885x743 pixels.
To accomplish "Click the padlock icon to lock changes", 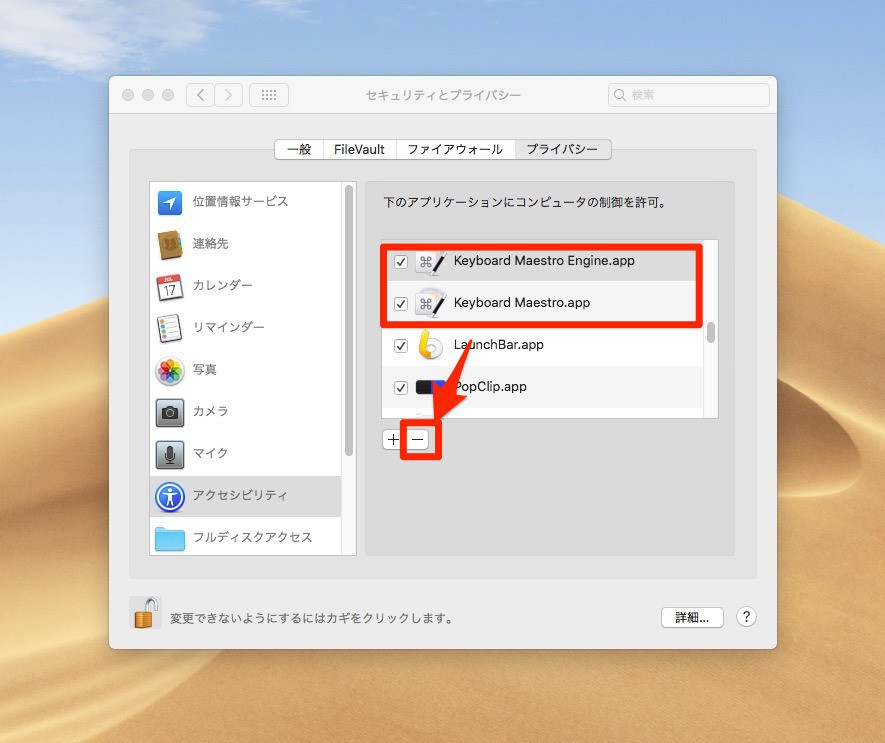I will click(145, 612).
